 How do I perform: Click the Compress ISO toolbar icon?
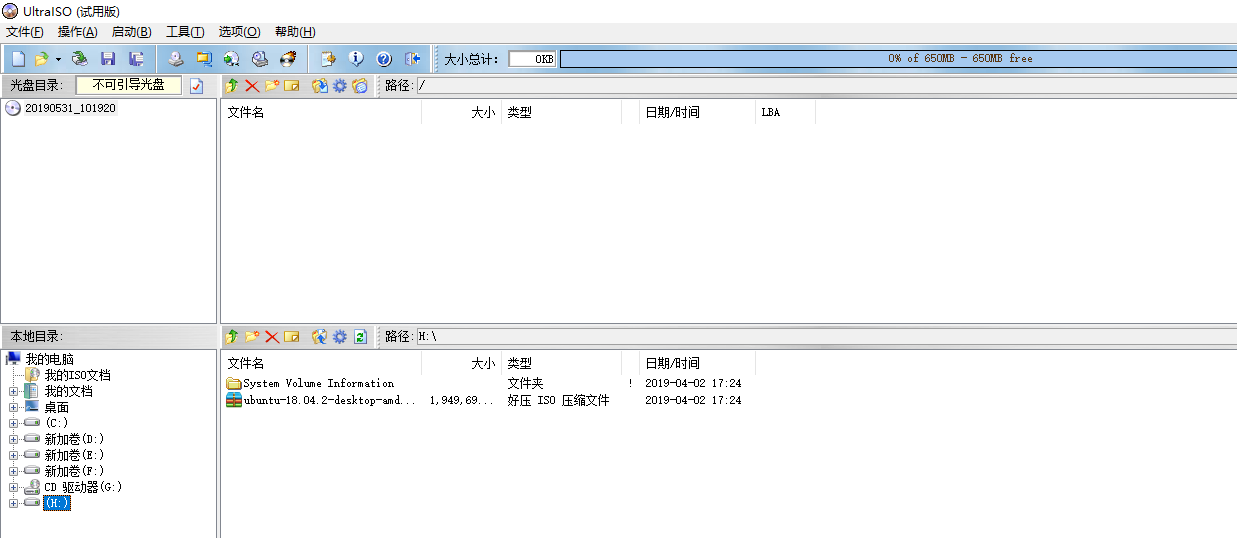click(204, 59)
